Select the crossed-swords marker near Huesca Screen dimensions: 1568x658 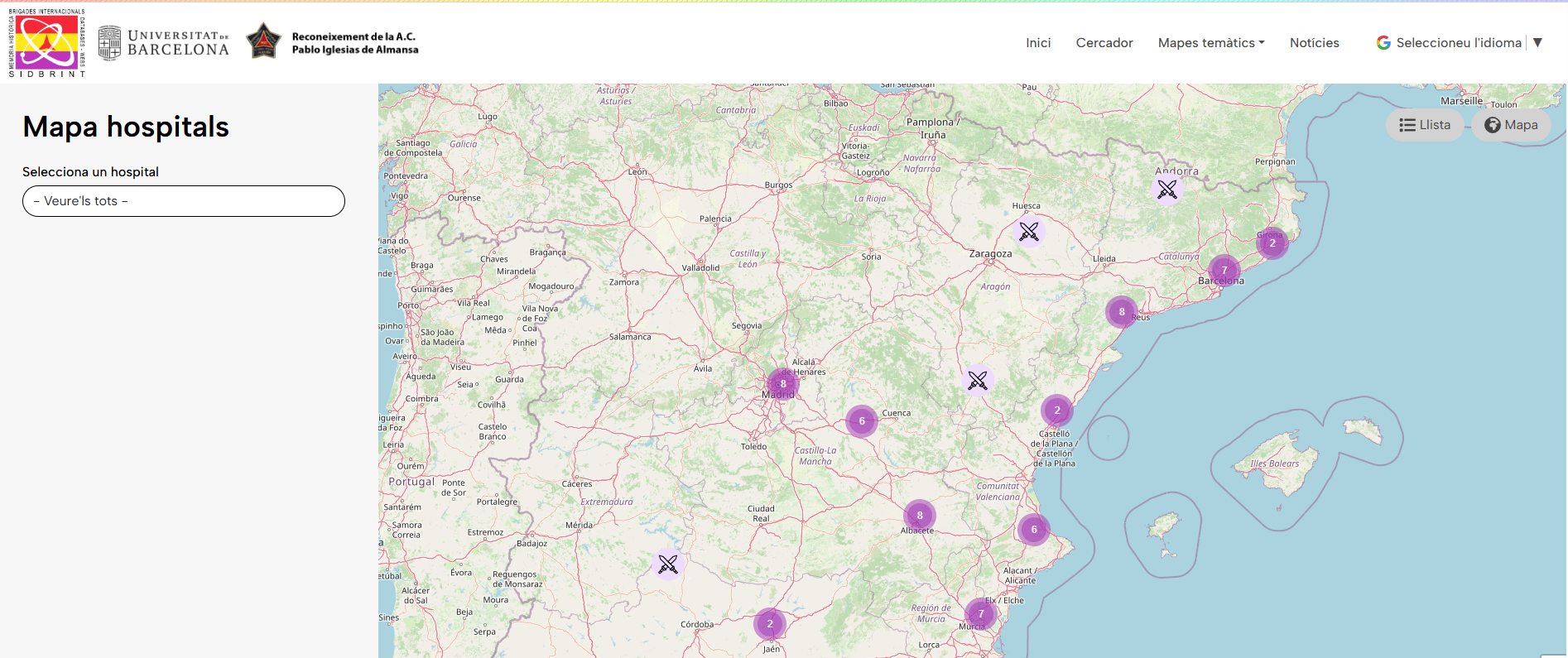(x=1028, y=232)
